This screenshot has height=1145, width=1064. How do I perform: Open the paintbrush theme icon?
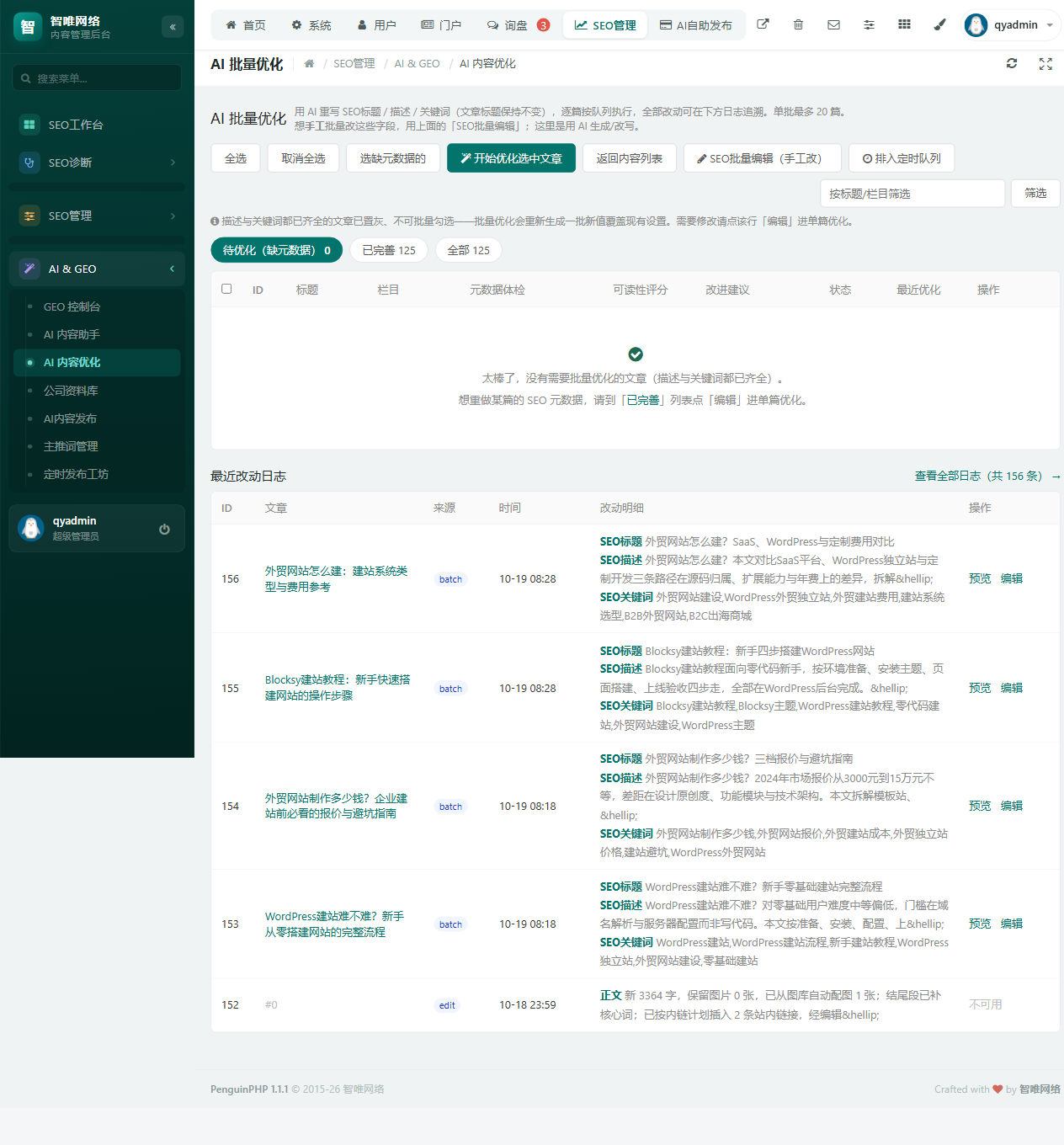click(939, 24)
